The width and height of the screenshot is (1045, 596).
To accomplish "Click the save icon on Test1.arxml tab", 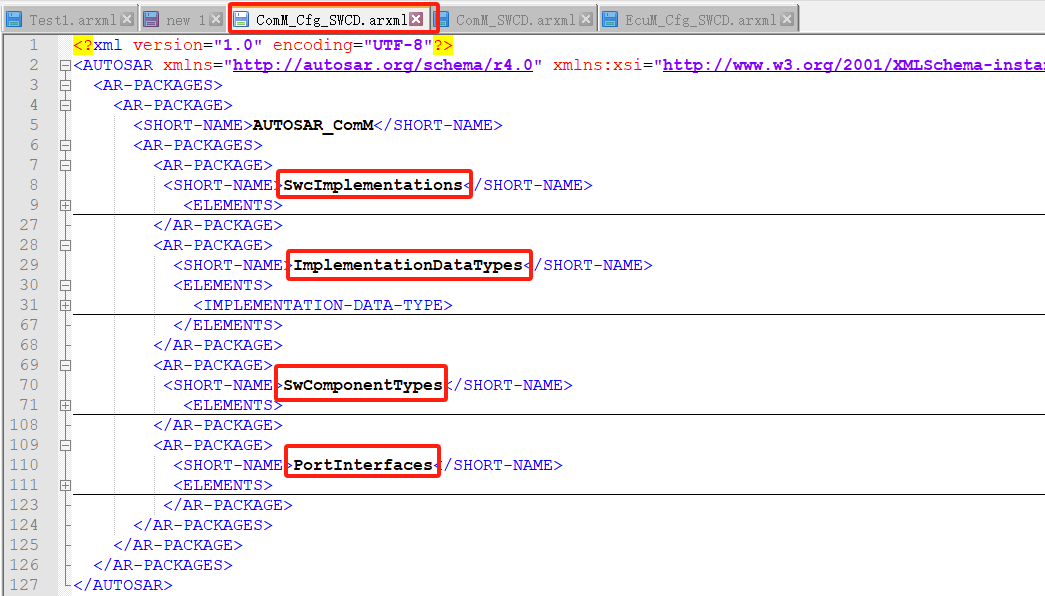I will (15, 19).
